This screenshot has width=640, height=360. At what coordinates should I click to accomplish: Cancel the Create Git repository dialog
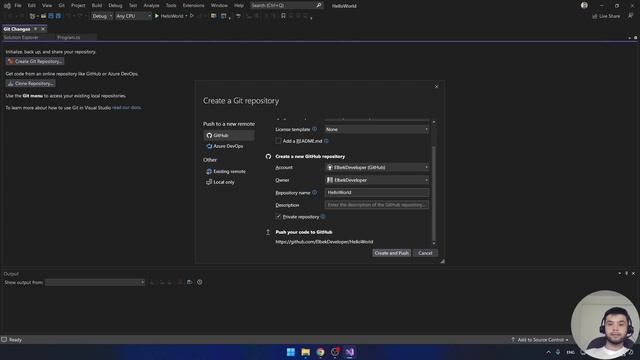tap(425, 253)
